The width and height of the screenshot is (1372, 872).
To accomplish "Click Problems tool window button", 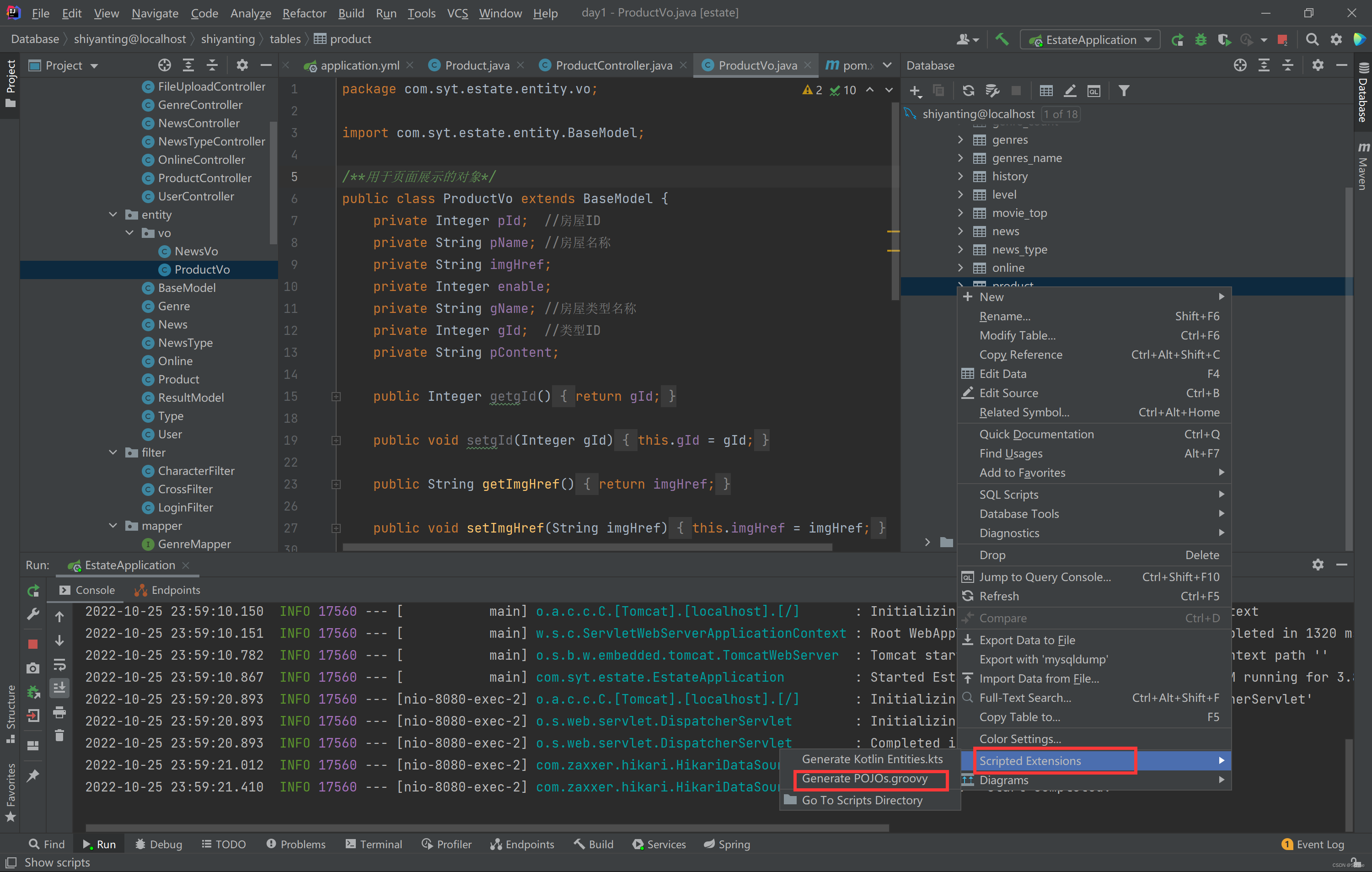I will pyautogui.click(x=296, y=844).
